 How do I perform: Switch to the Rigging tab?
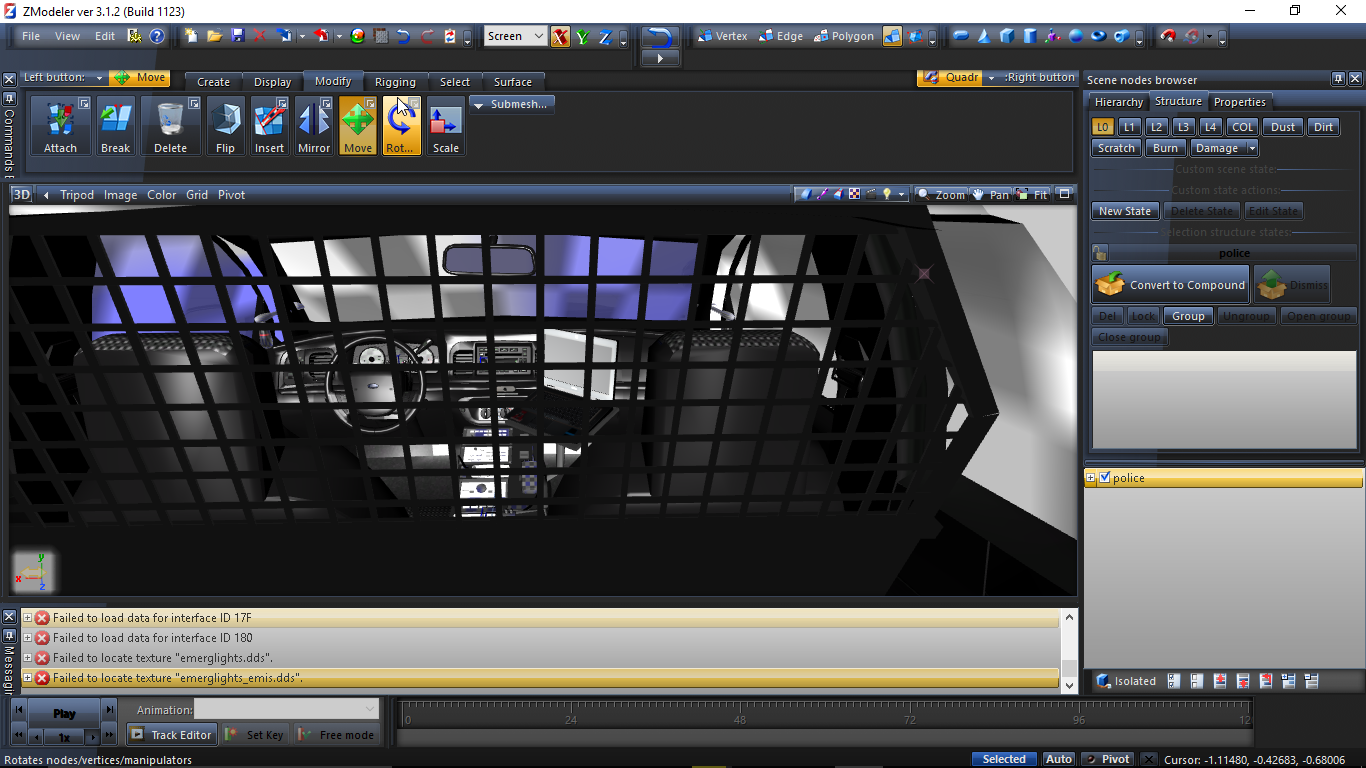(395, 82)
